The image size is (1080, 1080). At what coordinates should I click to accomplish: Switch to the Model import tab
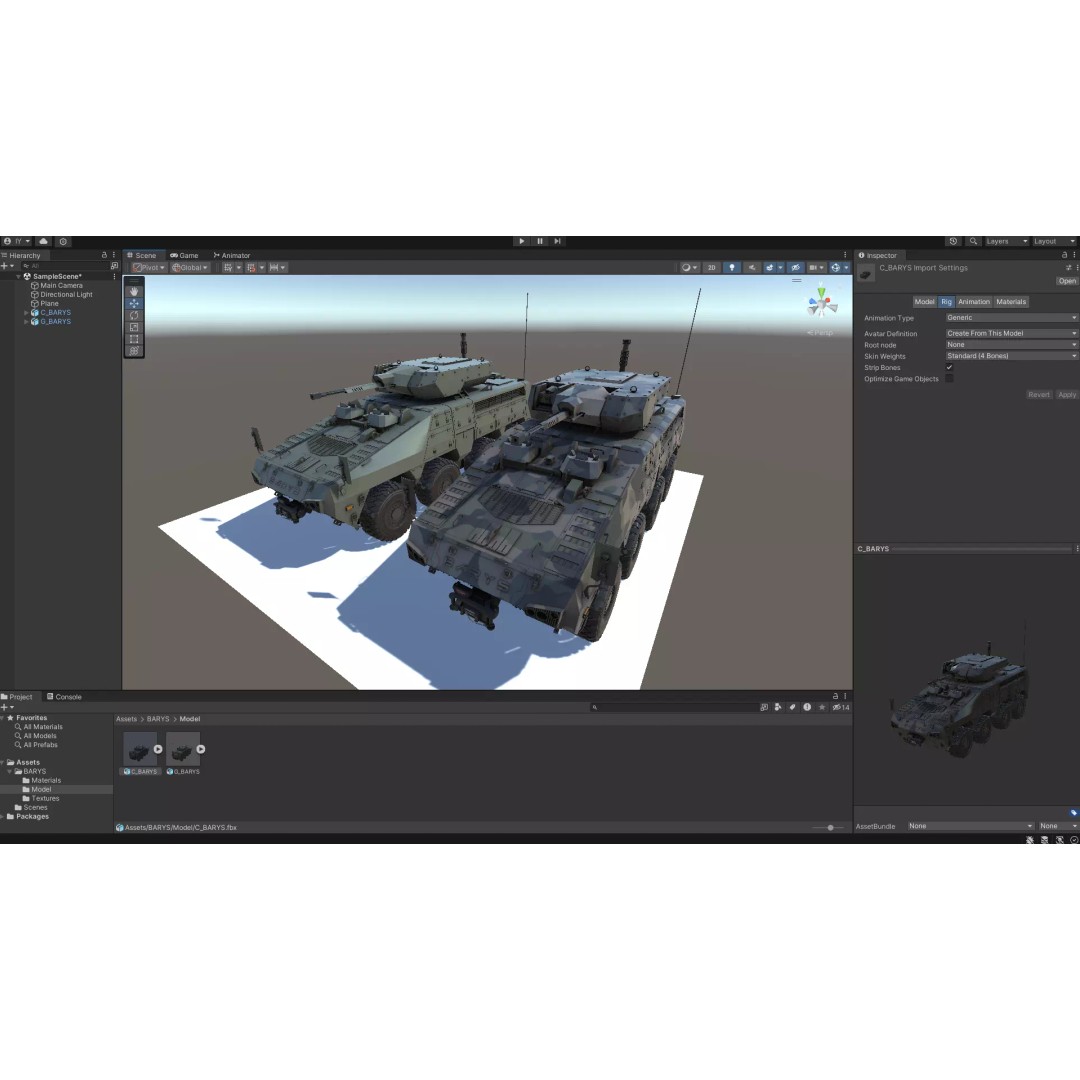coord(924,302)
